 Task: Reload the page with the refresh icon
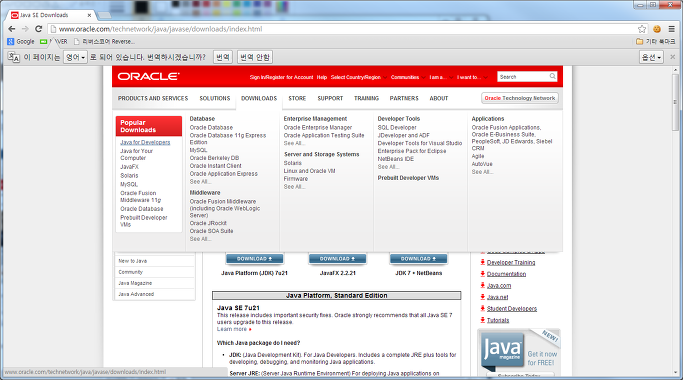click(x=38, y=29)
